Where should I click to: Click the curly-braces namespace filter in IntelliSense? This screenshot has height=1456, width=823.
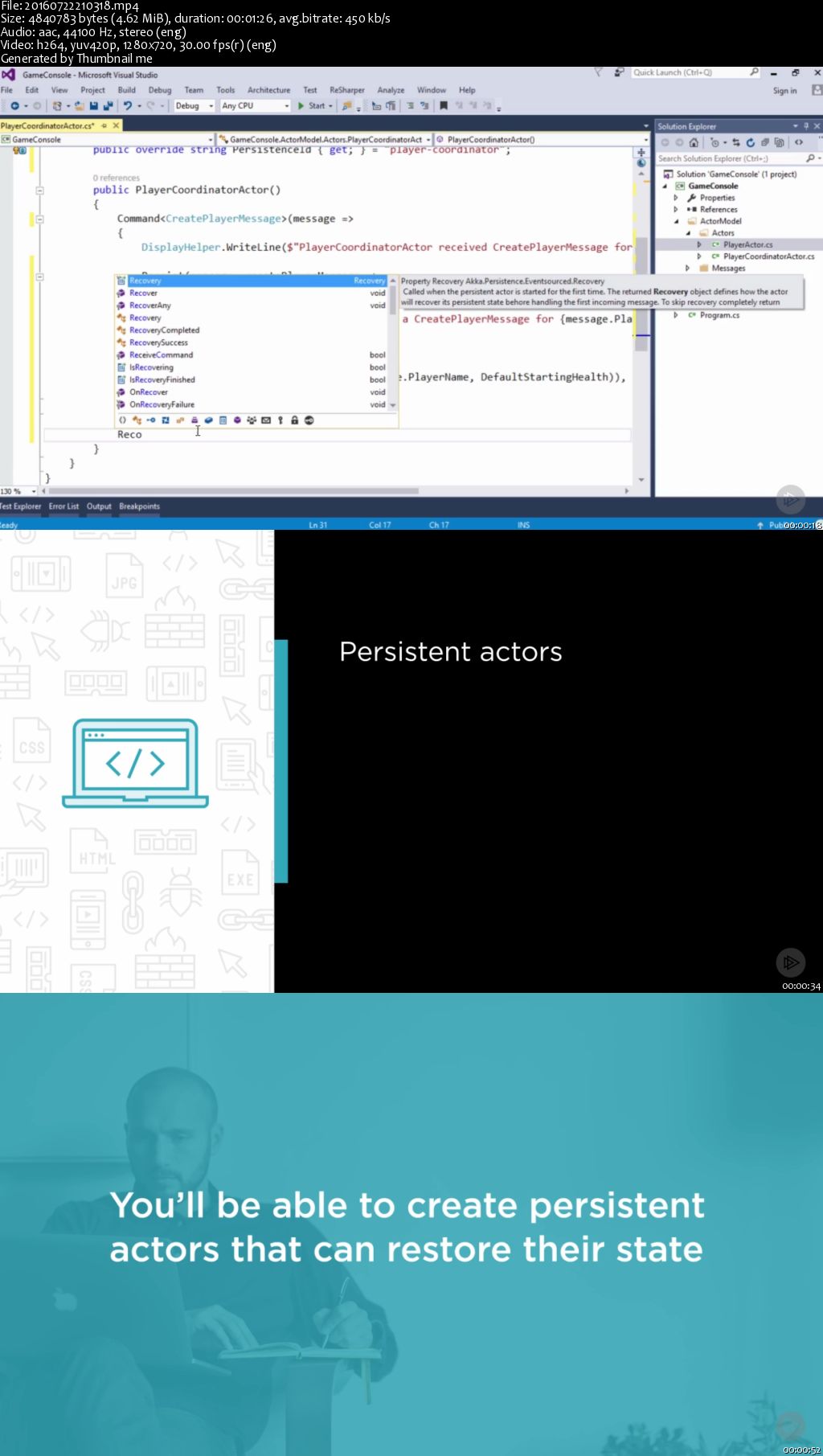pos(122,420)
